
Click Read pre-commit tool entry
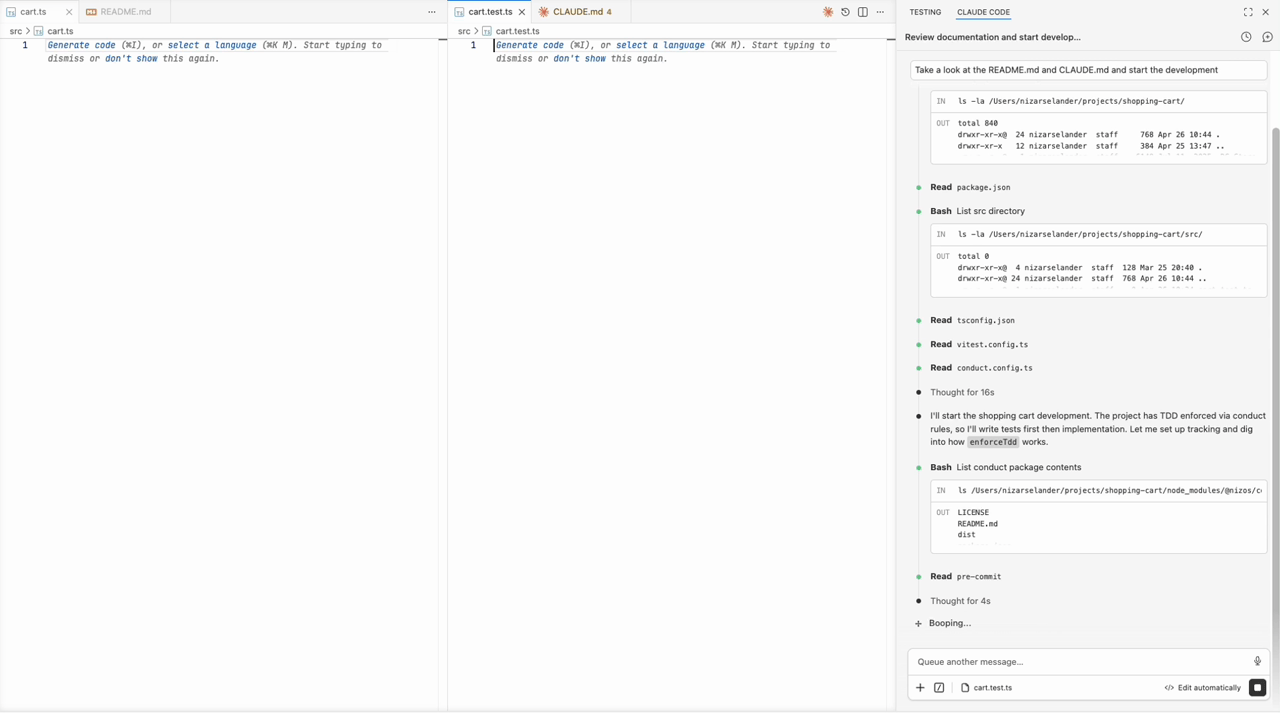click(965, 576)
